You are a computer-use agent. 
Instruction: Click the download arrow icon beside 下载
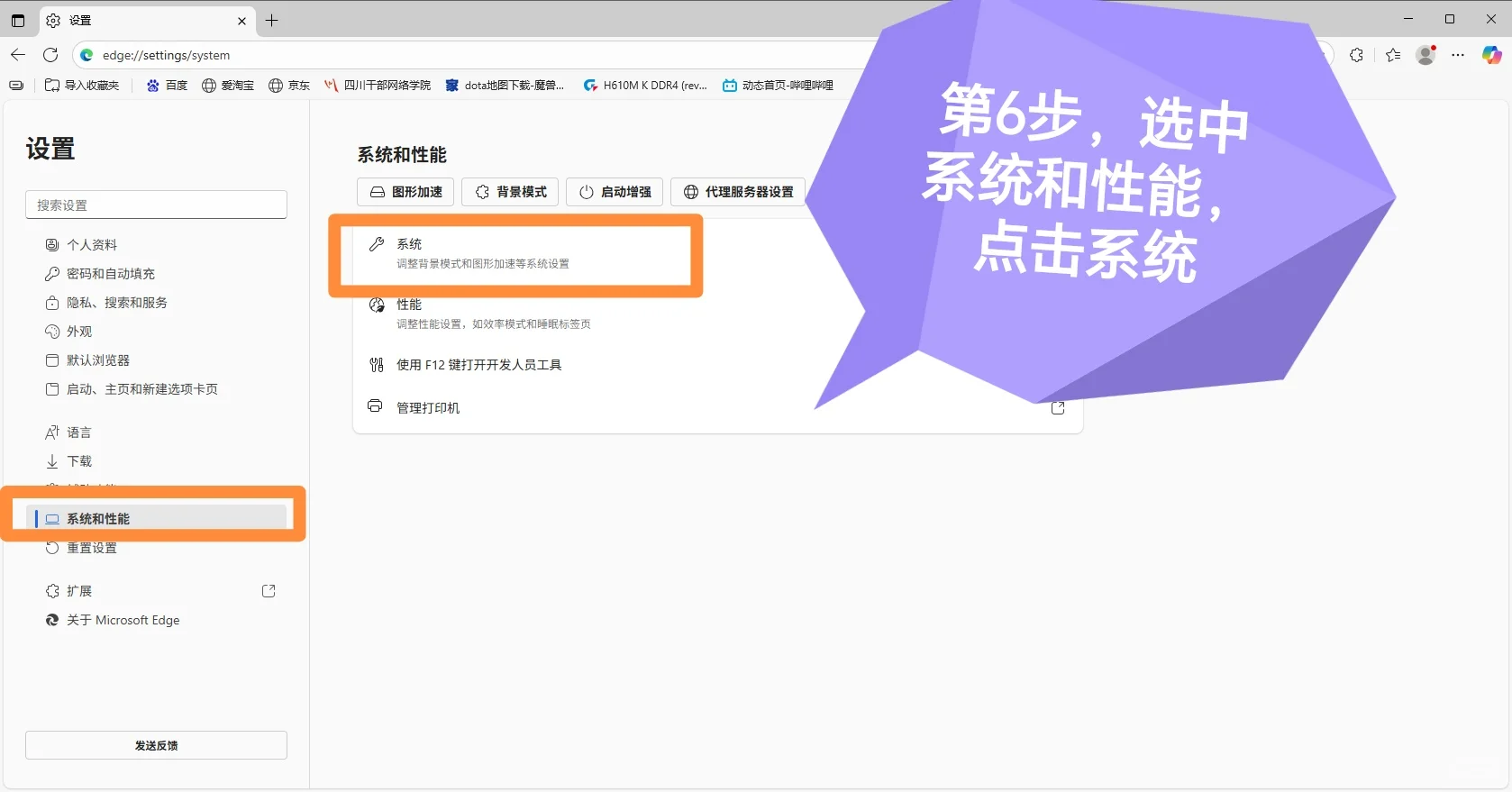click(x=52, y=461)
